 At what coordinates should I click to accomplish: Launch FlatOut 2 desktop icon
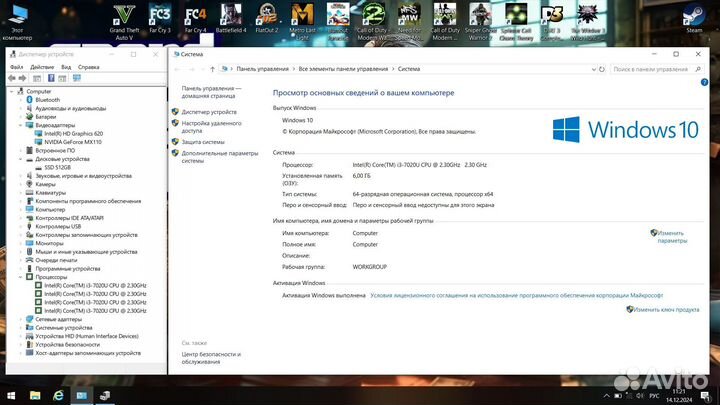click(x=267, y=19)
